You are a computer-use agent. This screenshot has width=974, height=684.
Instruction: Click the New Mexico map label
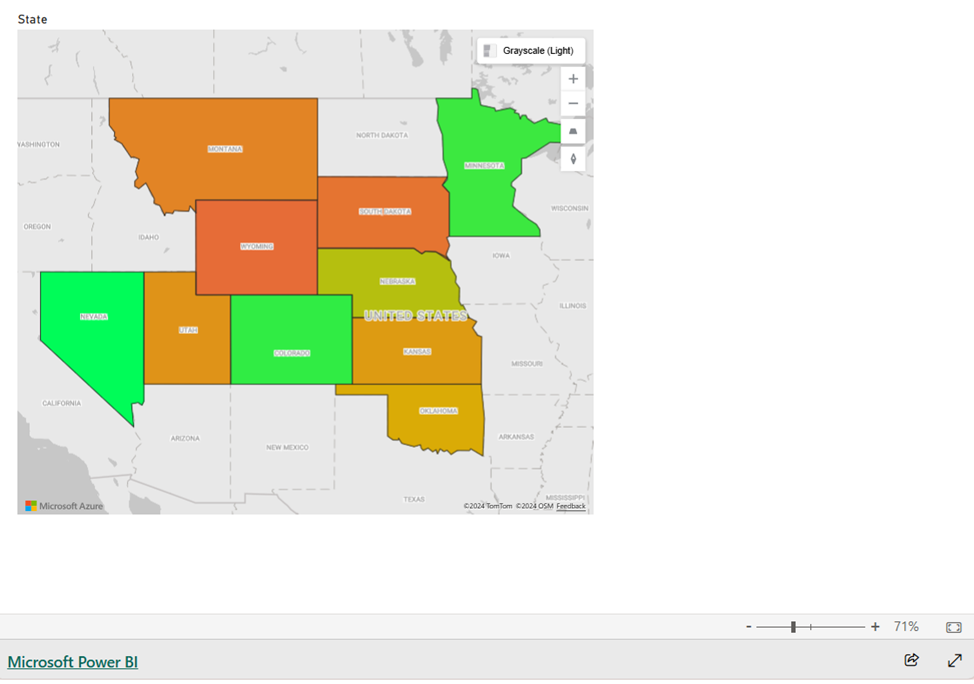tap(287, 447)
